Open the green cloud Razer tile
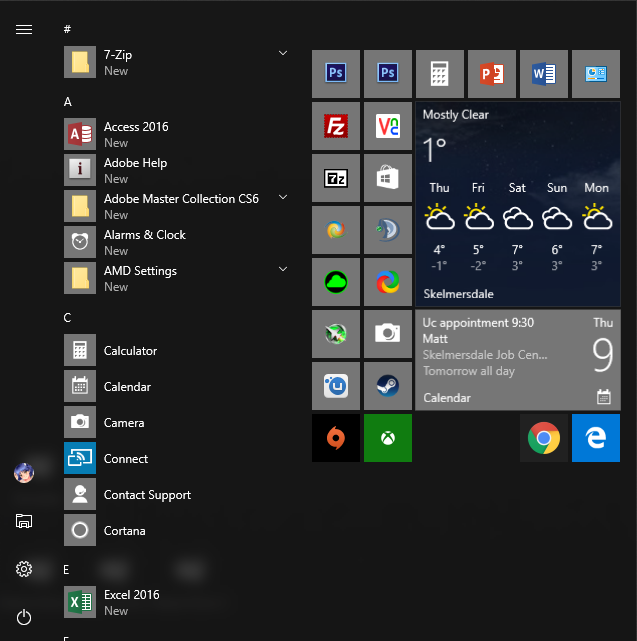This screenshot has height=641, width=637. [x=336, y=282]
